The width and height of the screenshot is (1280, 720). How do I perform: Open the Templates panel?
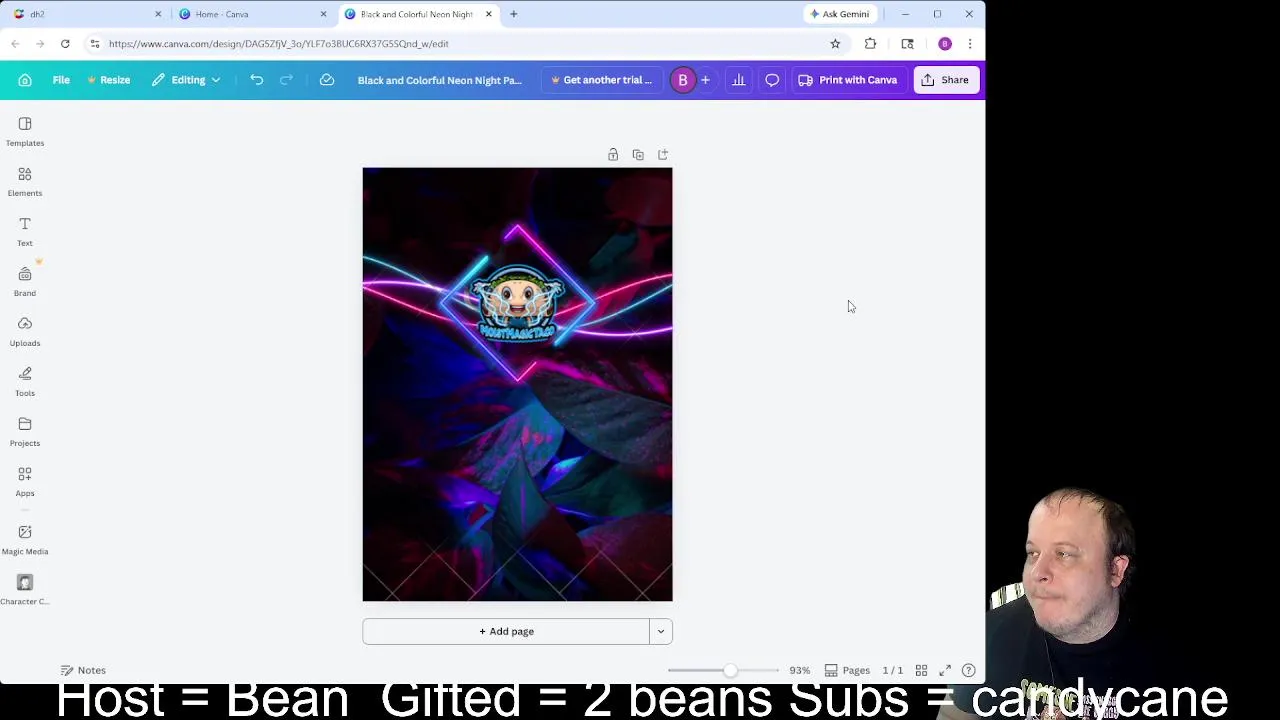(25, 131)
